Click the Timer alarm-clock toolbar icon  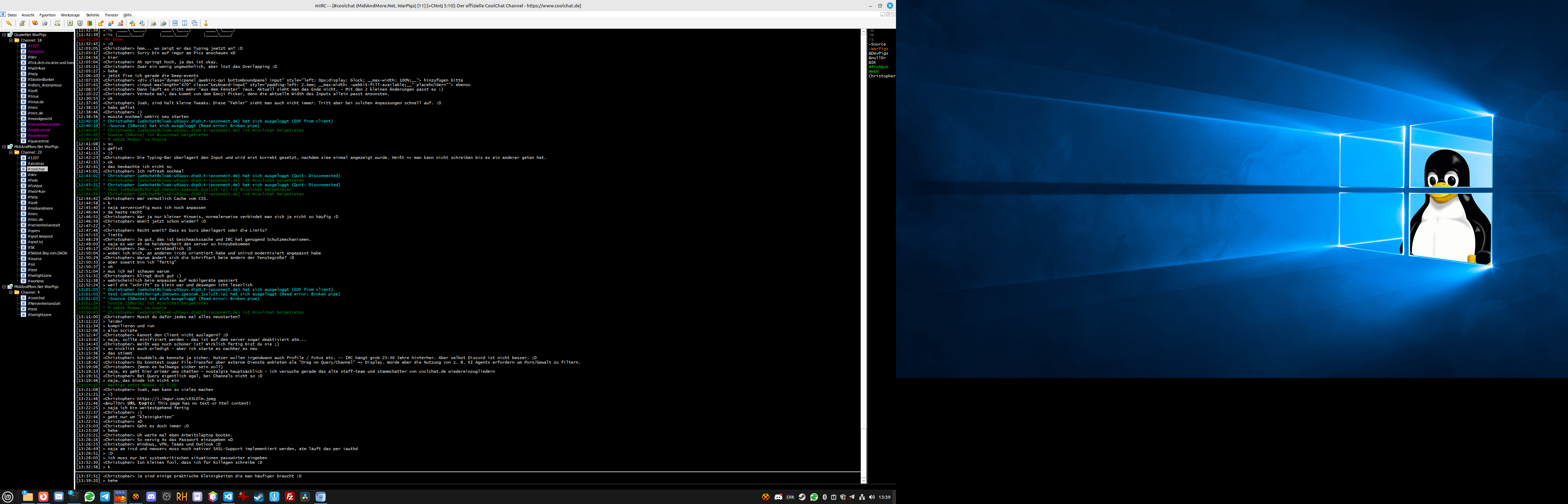coord(80,23)
